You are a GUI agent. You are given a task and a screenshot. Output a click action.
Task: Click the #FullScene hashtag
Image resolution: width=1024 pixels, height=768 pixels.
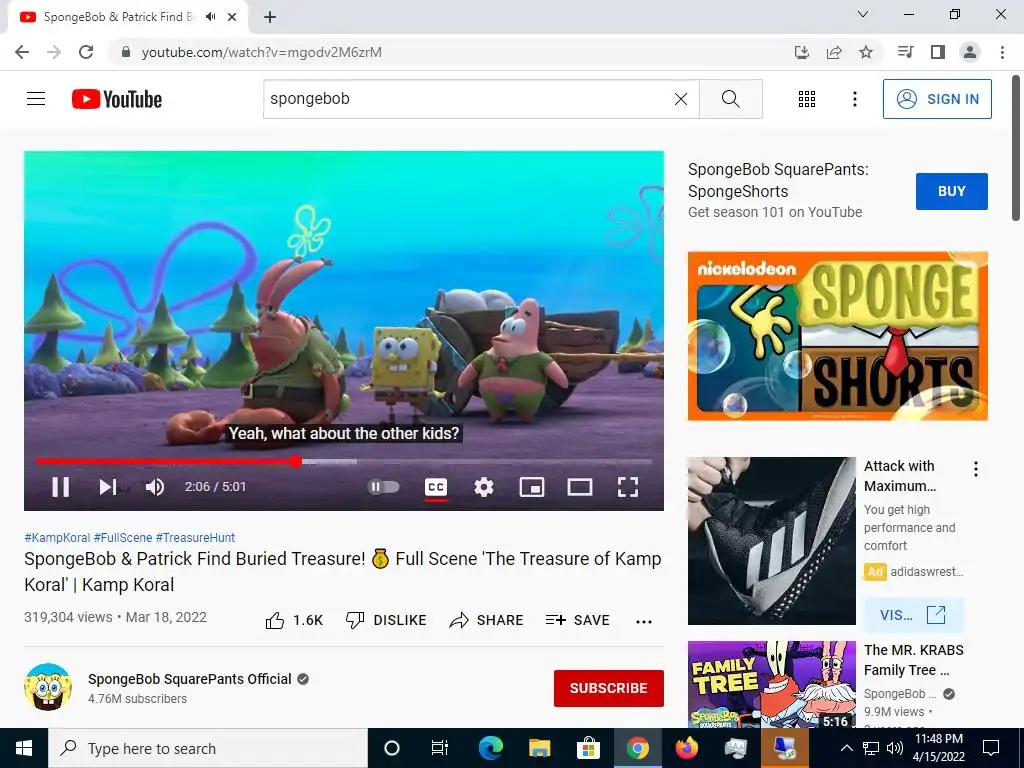pyautogui.click(x=123, y=537)
